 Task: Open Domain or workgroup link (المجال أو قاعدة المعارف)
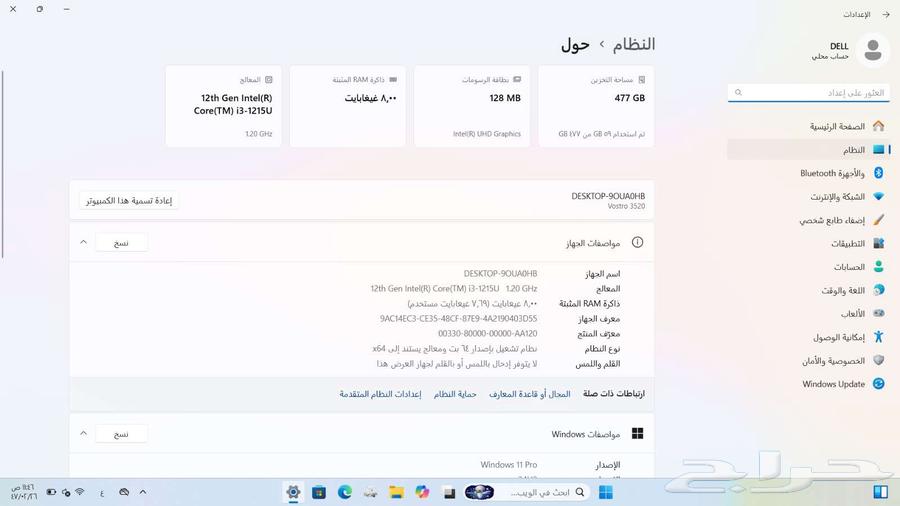(x=530, y=394)
